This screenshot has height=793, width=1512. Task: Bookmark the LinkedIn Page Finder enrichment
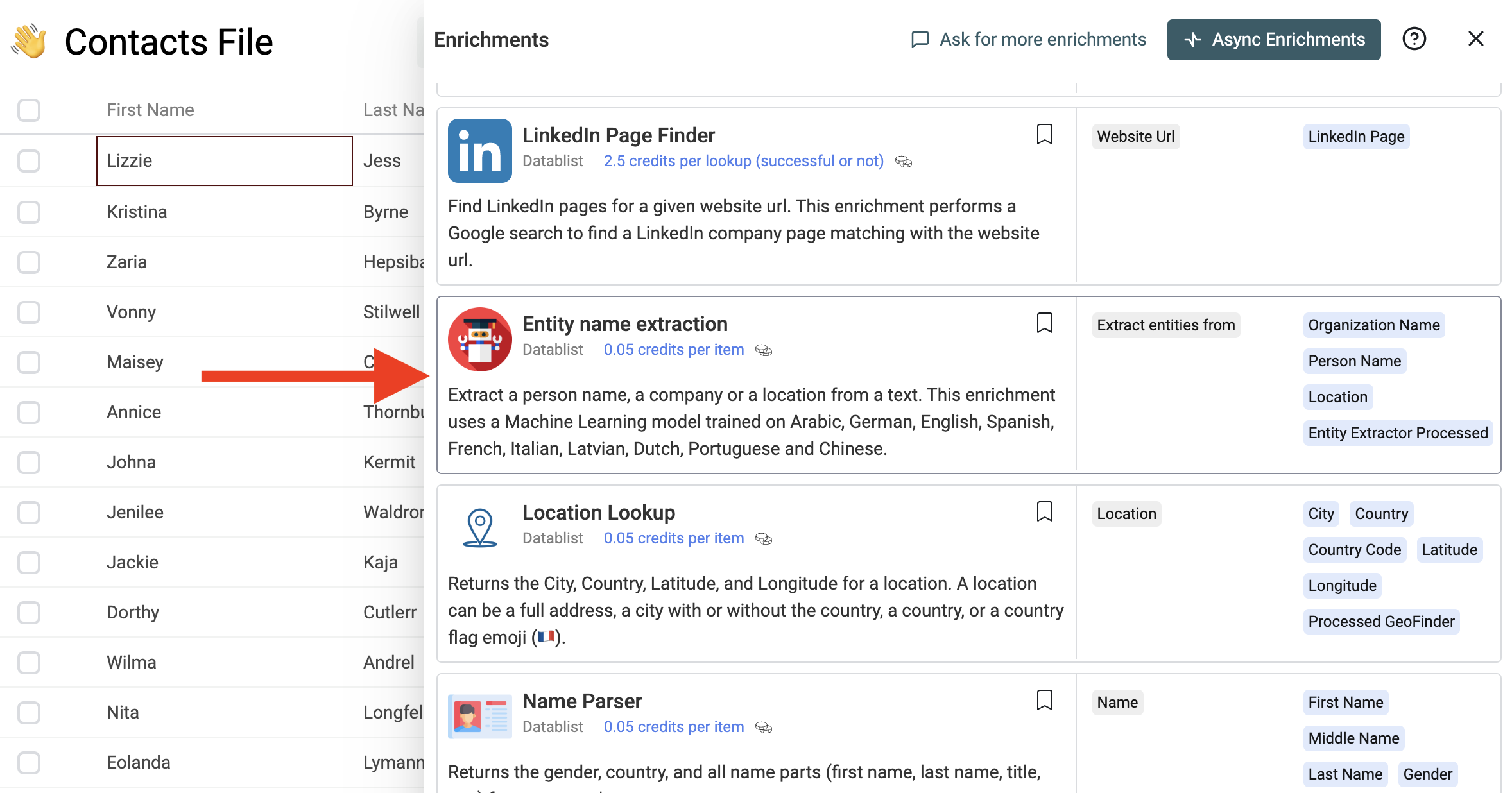1044,135
